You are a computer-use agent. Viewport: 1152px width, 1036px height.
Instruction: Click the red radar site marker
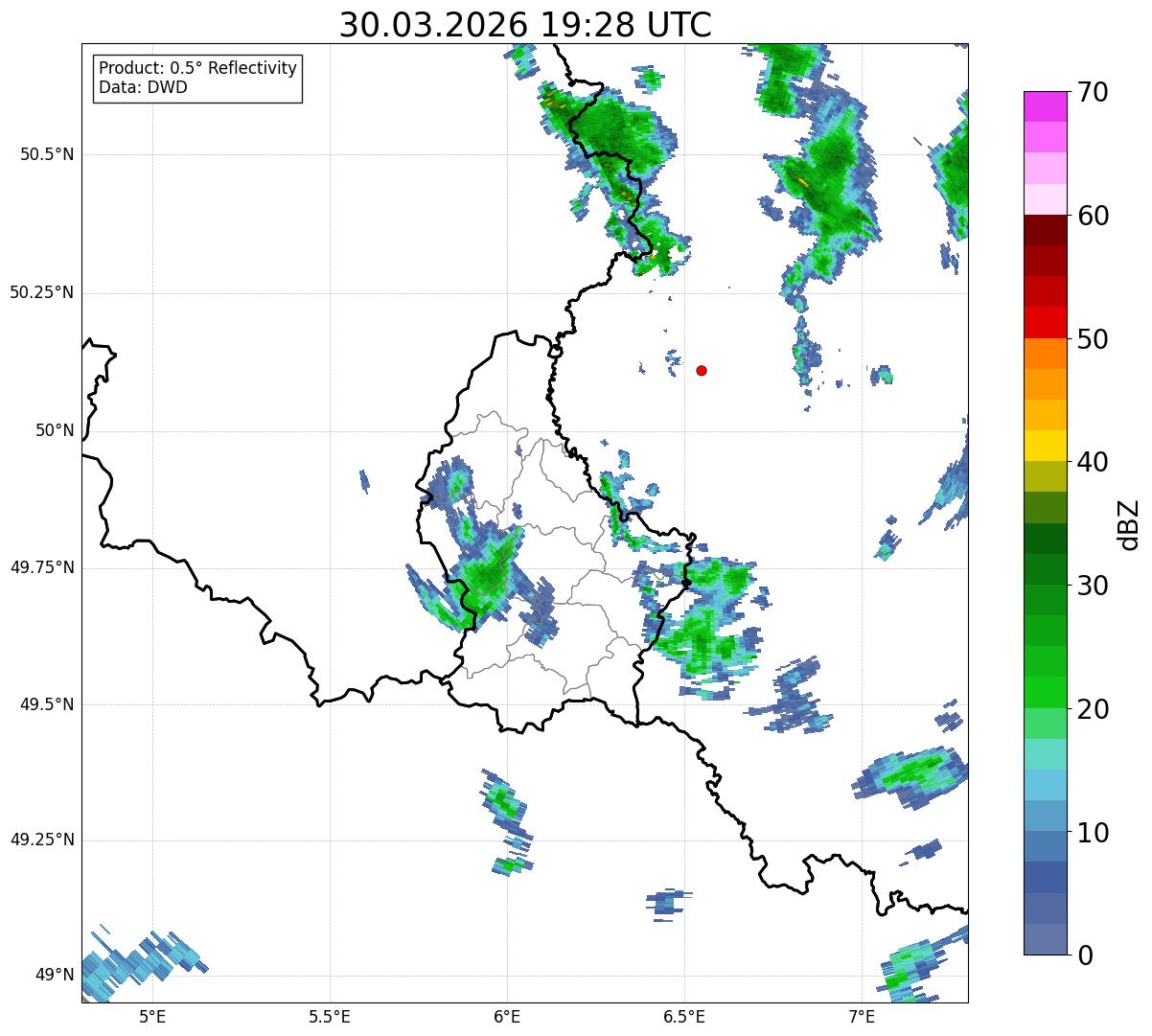702,370
